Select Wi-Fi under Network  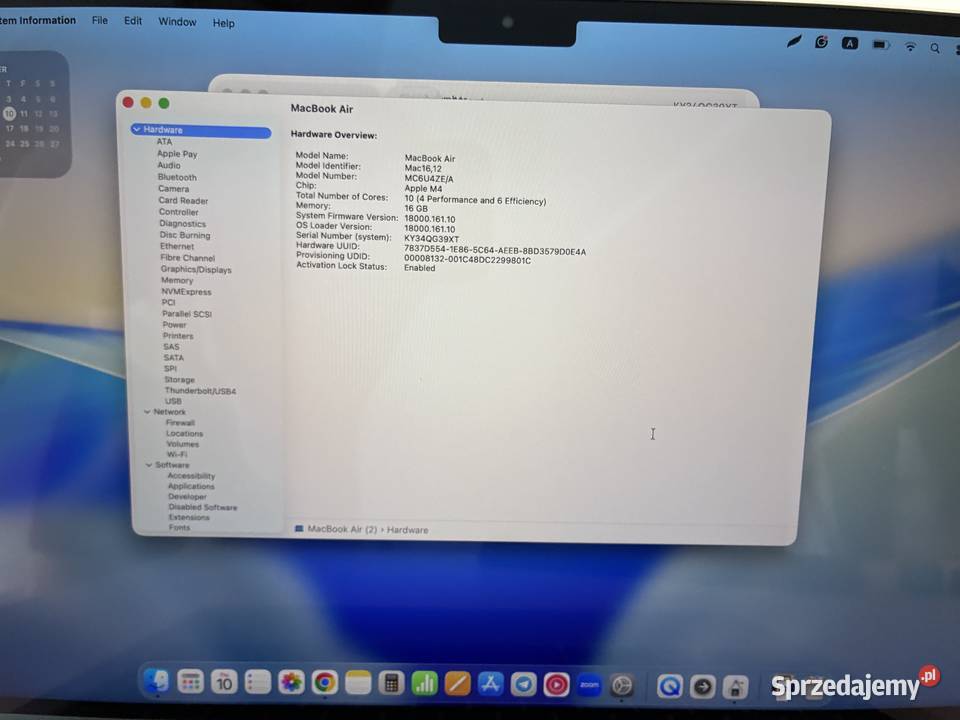(177, 454)
